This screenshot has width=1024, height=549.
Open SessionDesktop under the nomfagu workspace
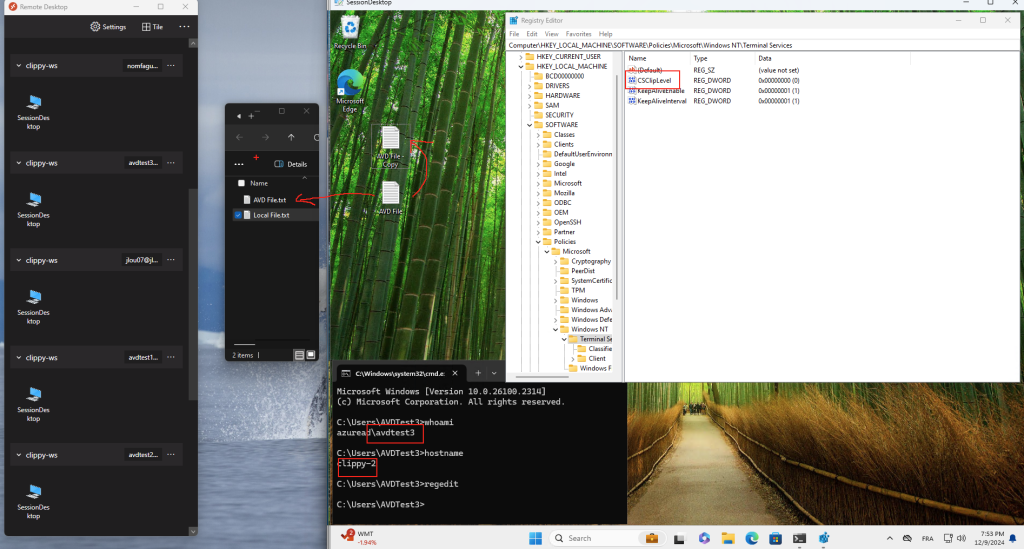point(33,112)
